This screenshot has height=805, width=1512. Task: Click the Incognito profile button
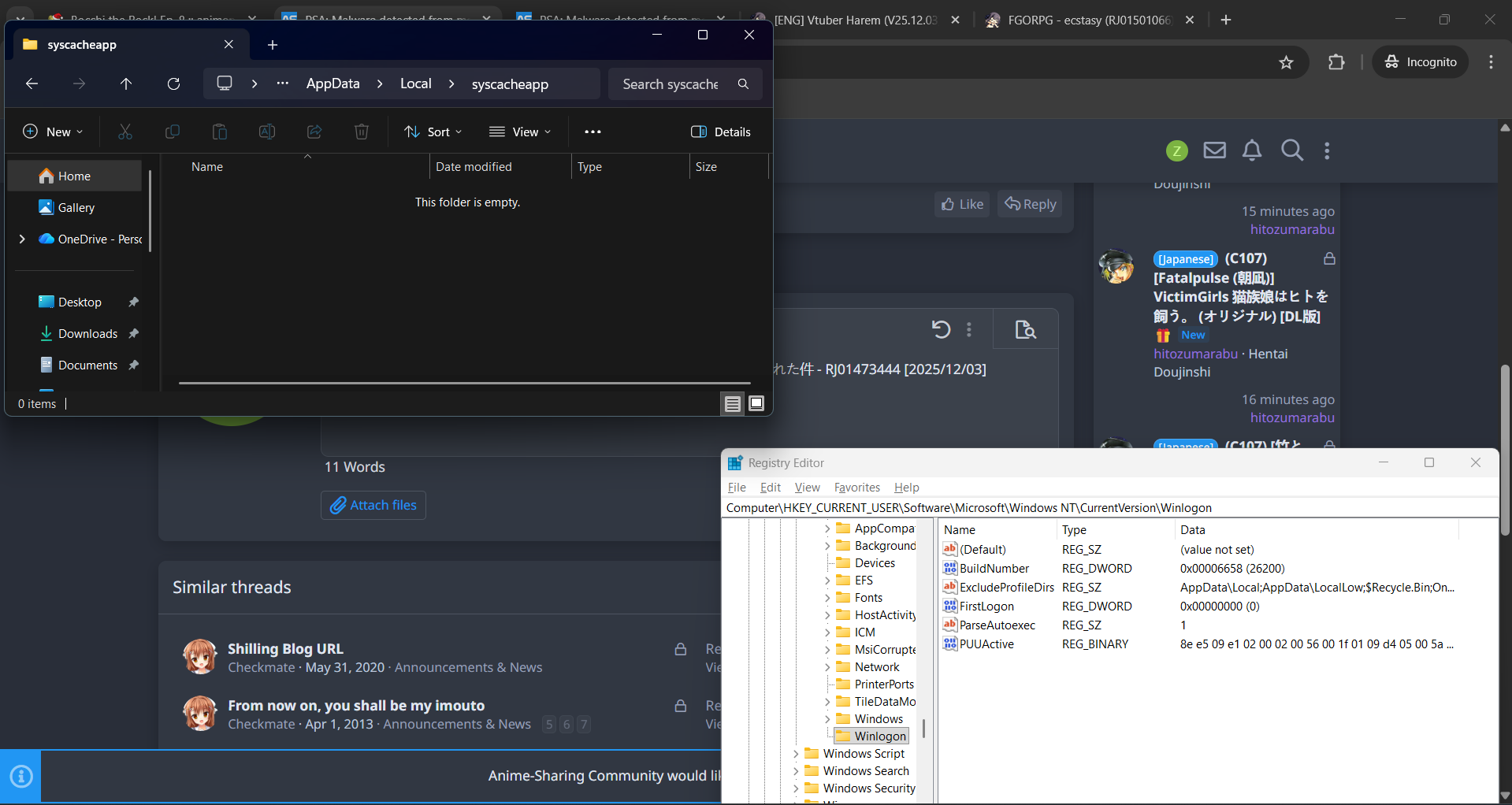[x=1421, y=61]
